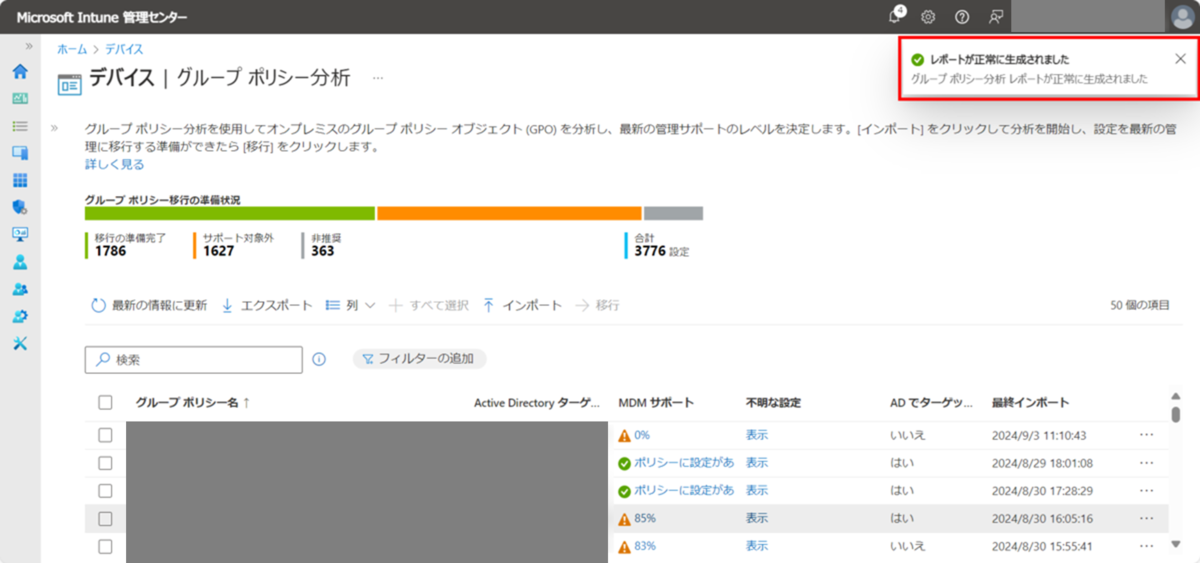This screenshot has width=1200, height=563.
Task: Tick checkbox for 2024/8/30 17:28:29 row
Action: click(105, 490)
